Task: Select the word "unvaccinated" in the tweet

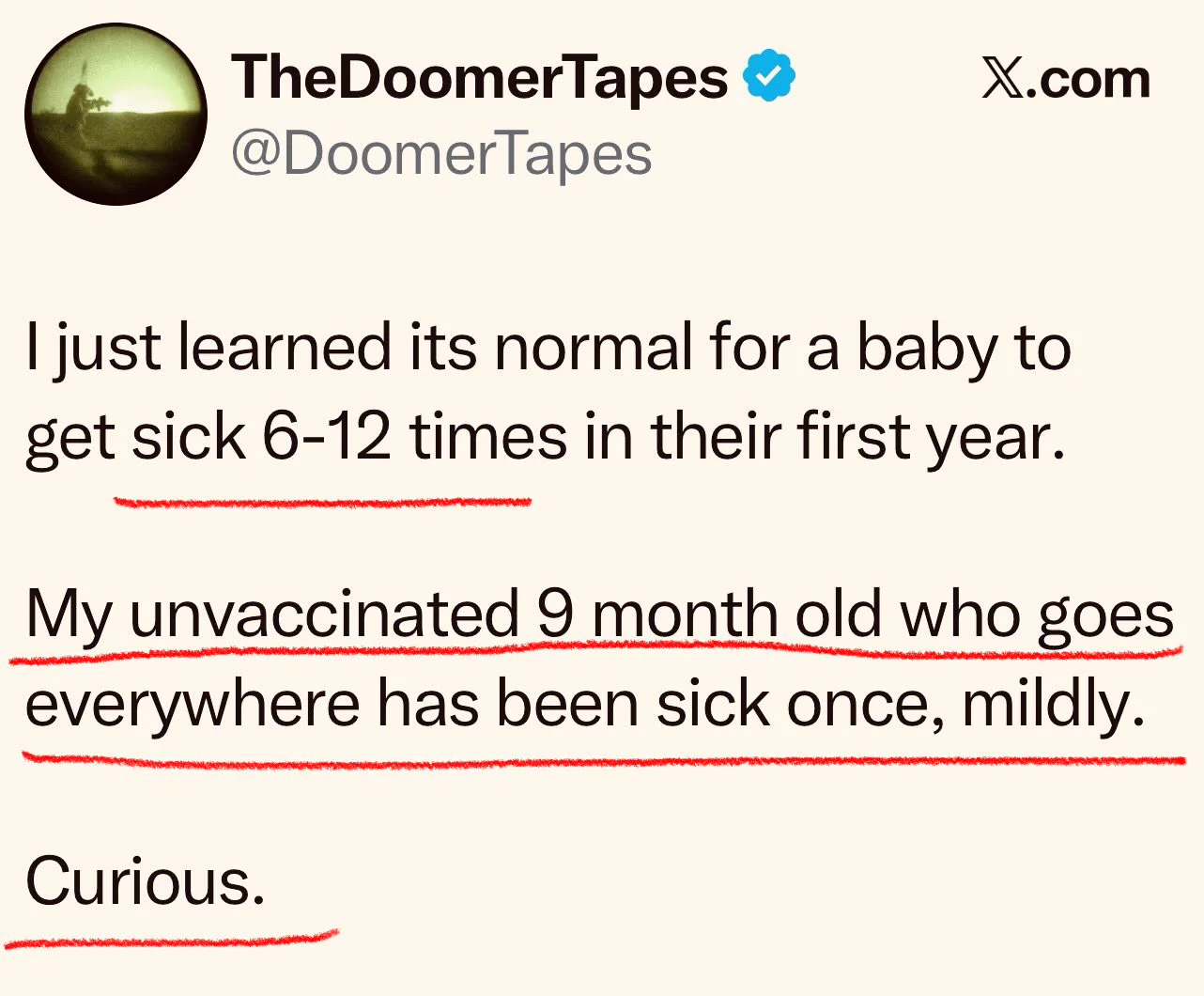Action: [324, 614]
